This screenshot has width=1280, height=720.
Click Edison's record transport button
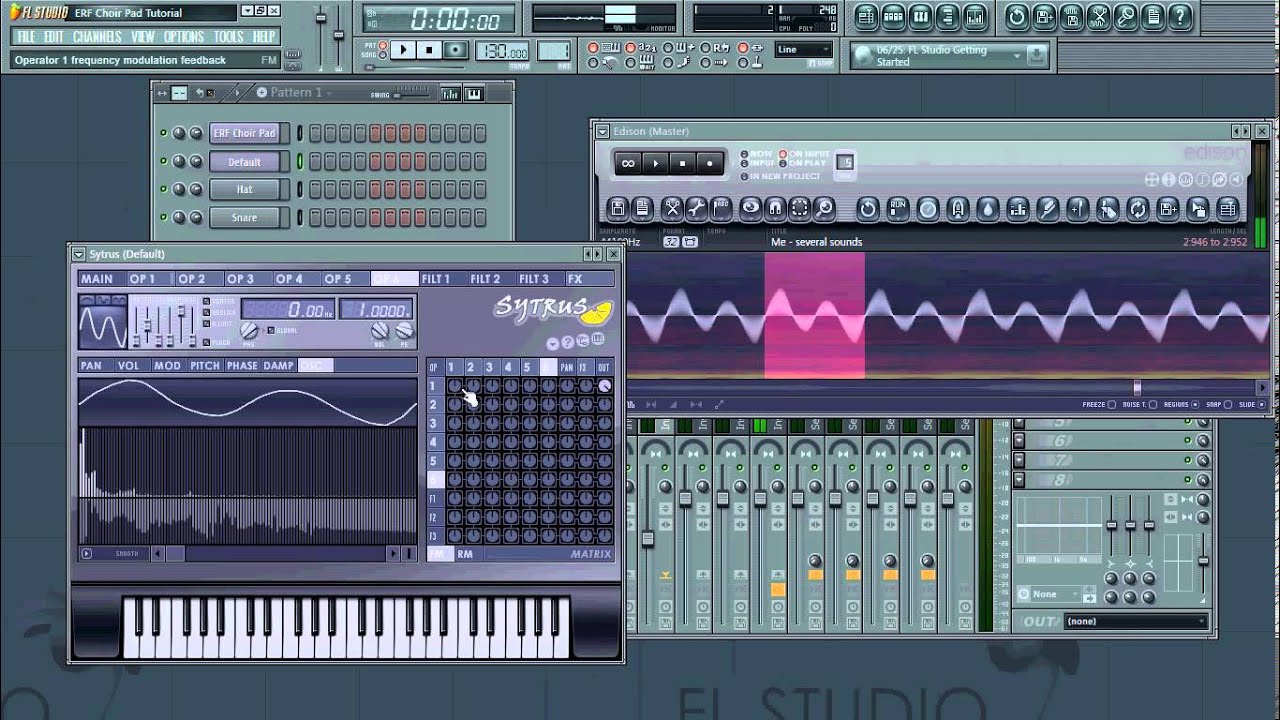(x=710, y=163)
